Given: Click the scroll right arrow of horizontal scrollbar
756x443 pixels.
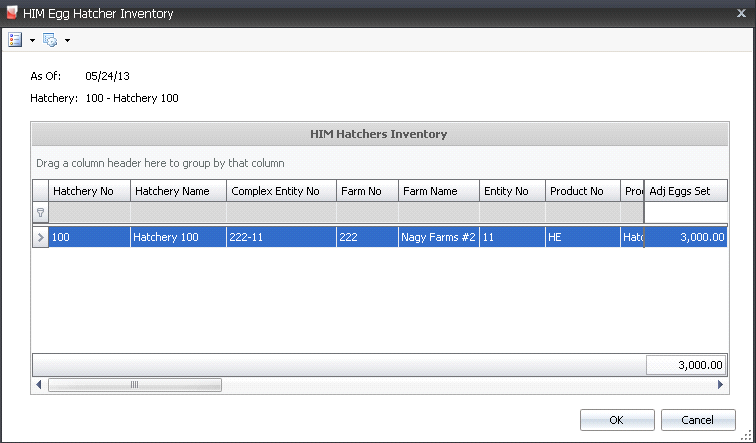Looking at the screenshot, I should pyautogui.click(x=721, y=385).
